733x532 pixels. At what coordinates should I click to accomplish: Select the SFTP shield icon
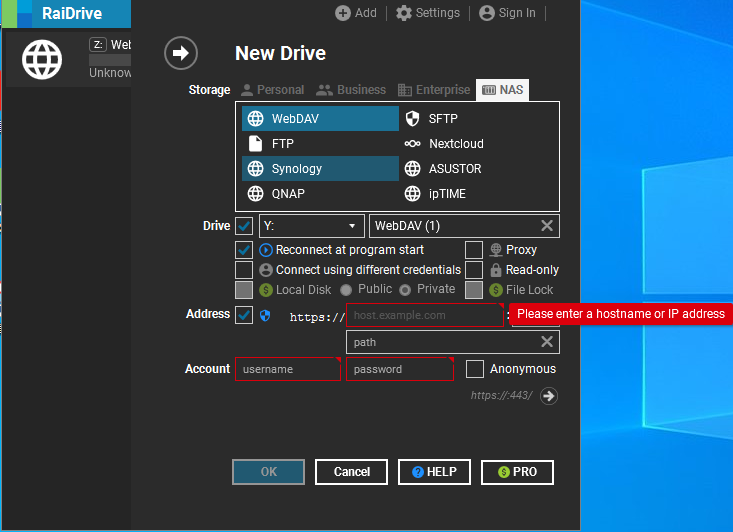[x=412, y=118]
